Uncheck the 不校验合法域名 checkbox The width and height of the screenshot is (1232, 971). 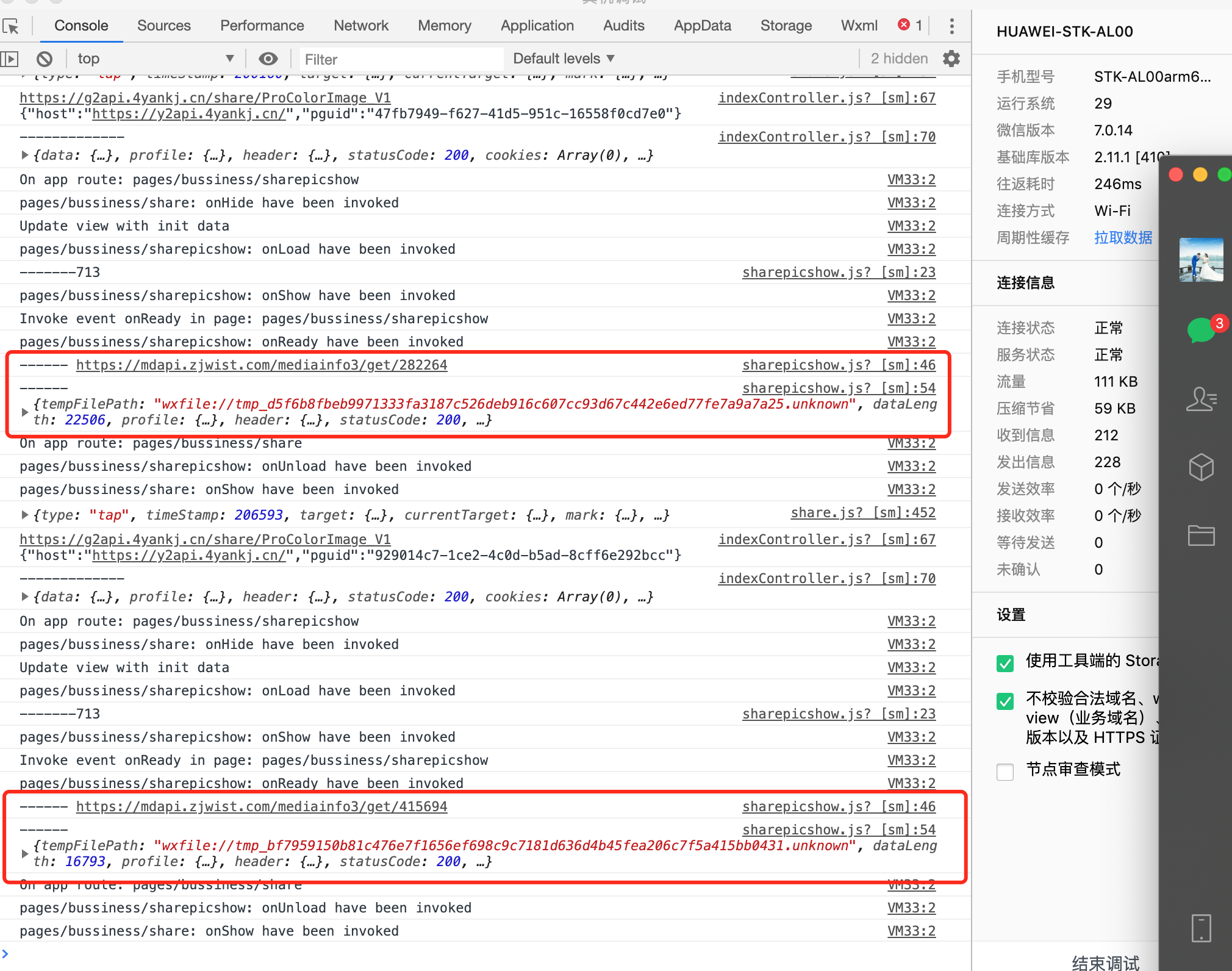point(1005,700)
